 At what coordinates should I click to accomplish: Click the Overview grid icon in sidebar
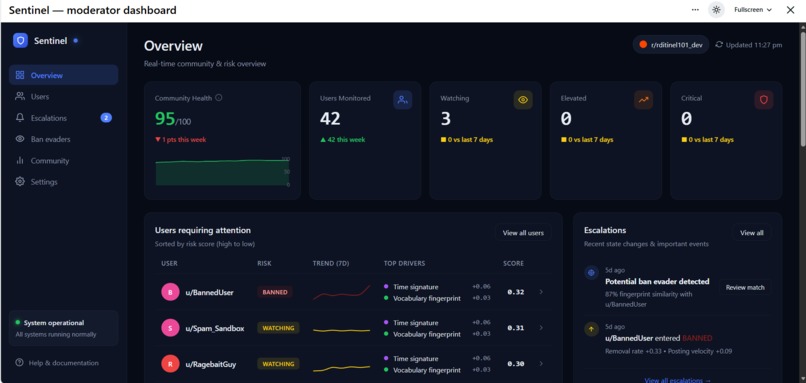pyautogui.click(x=20, y=75)
